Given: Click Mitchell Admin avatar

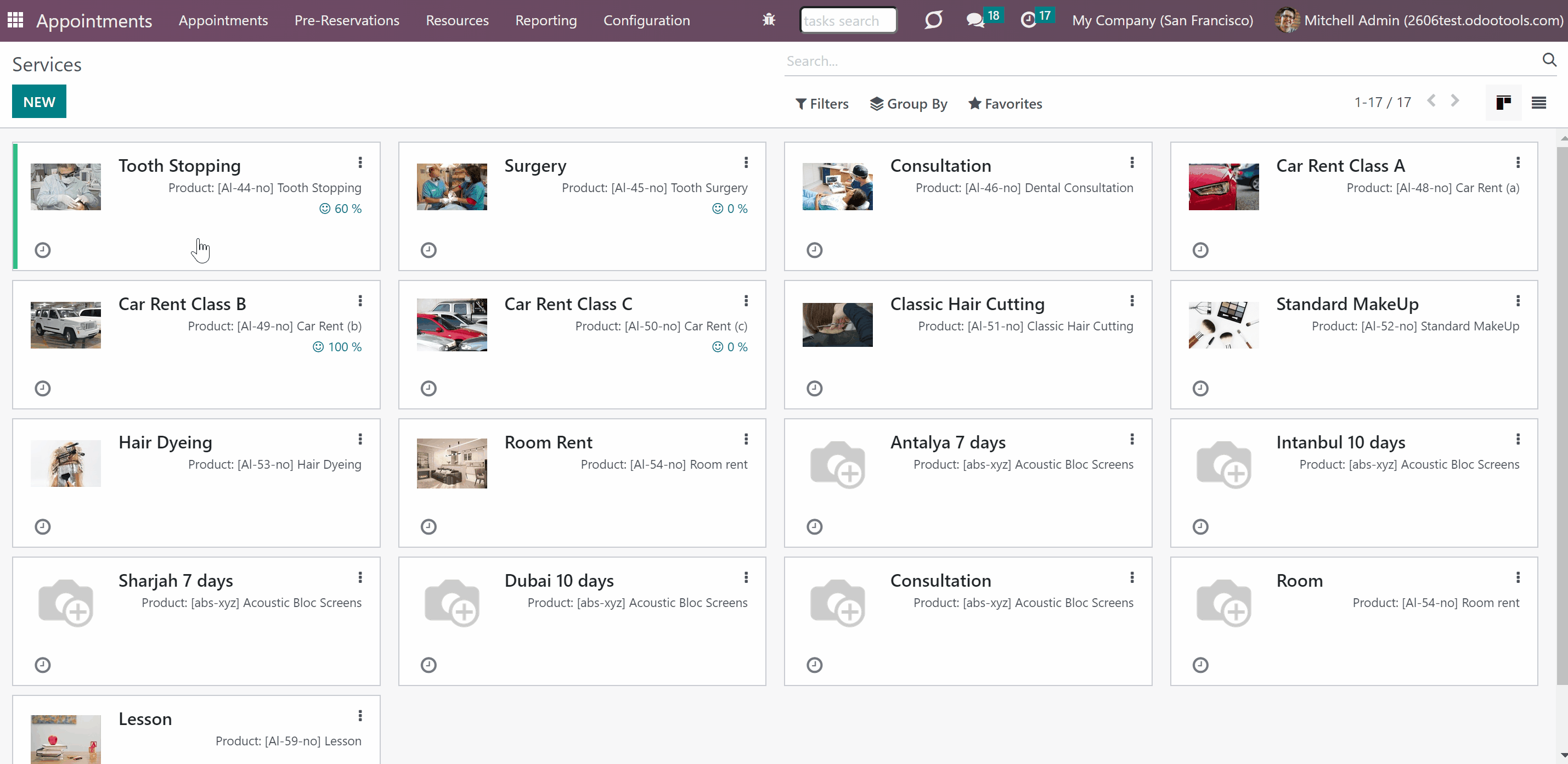Looking at the screenshot, I should click(1287, 20).
